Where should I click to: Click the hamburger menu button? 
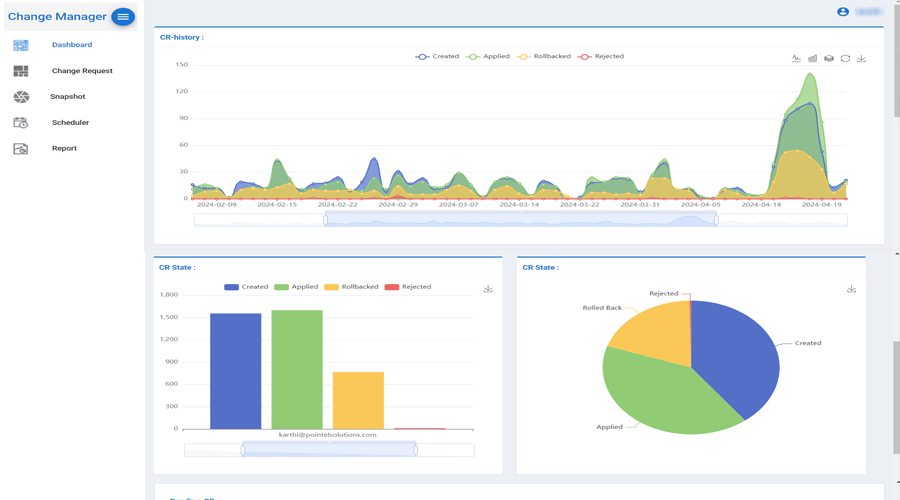[x=123, y=17]
